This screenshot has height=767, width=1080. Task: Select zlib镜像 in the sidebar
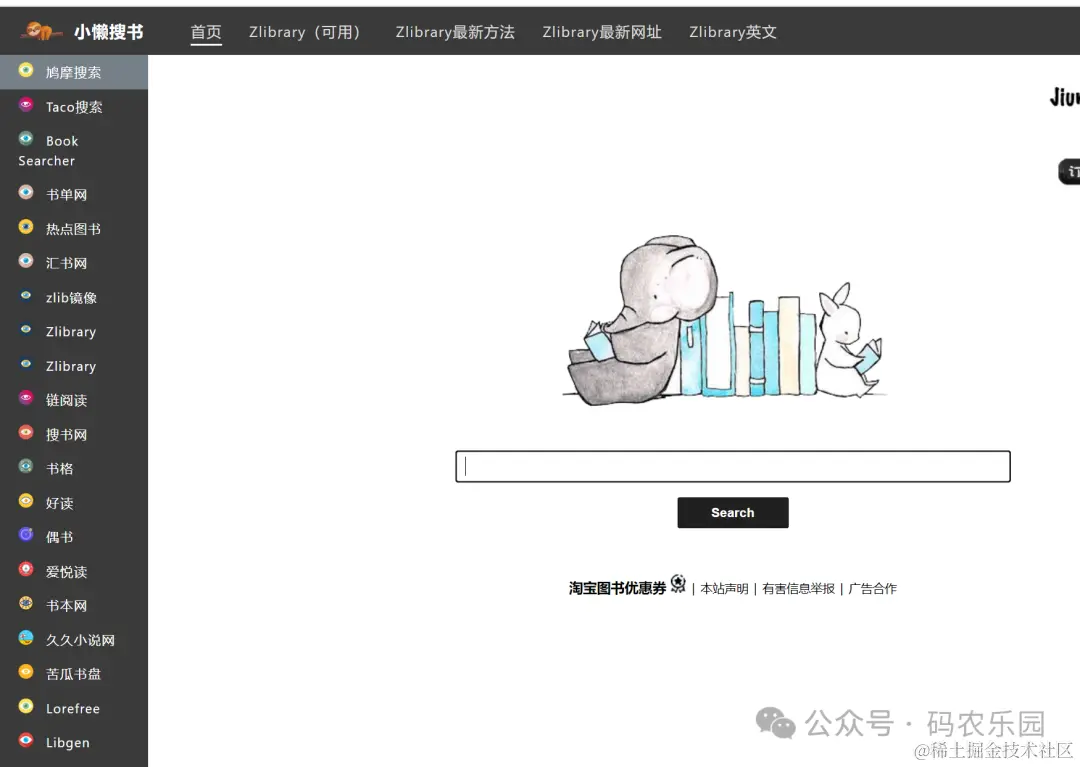[x=74, y=297]
